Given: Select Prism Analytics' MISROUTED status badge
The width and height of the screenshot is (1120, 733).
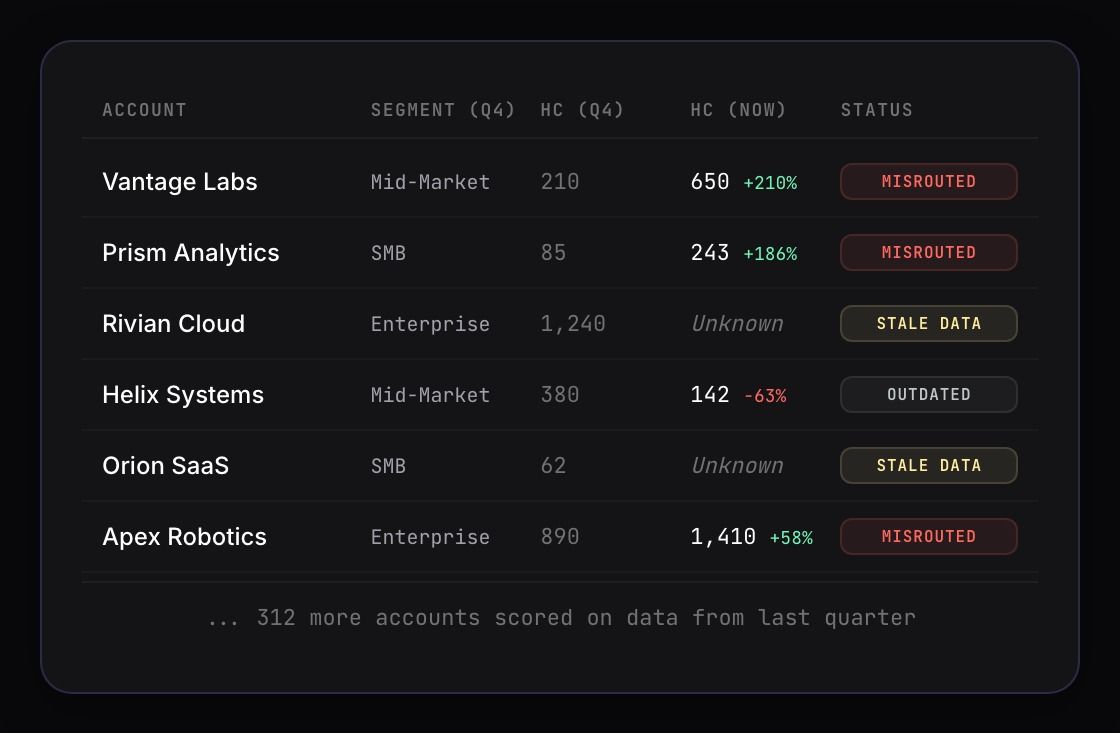Looking at the screenshot, I should pos(929,252).
